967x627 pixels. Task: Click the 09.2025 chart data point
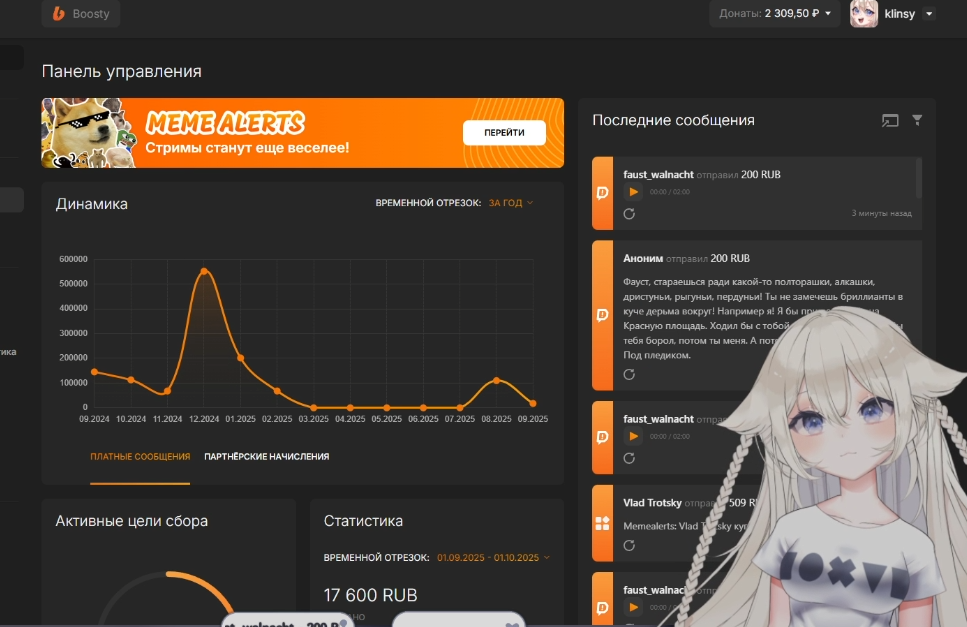(533, 403)
